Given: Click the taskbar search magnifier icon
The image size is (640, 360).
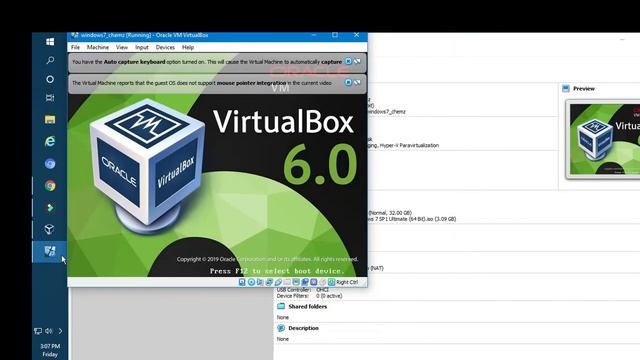Looking at the screenshot, I should (x=50, y=60).
